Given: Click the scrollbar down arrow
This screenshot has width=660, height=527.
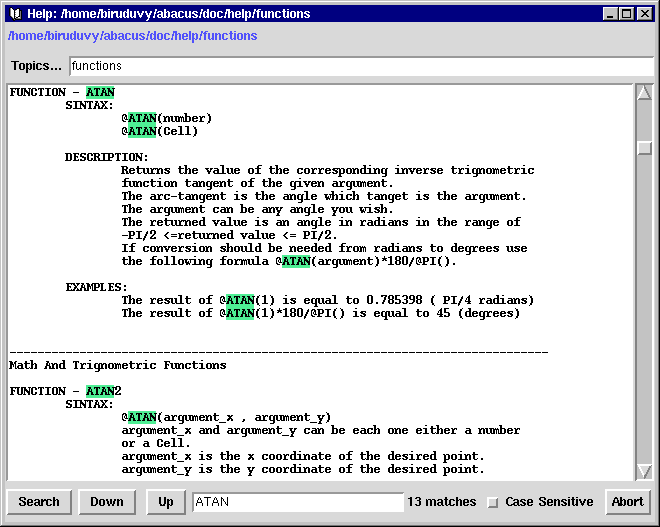Looking at the screenshot, I should [644, 471].
